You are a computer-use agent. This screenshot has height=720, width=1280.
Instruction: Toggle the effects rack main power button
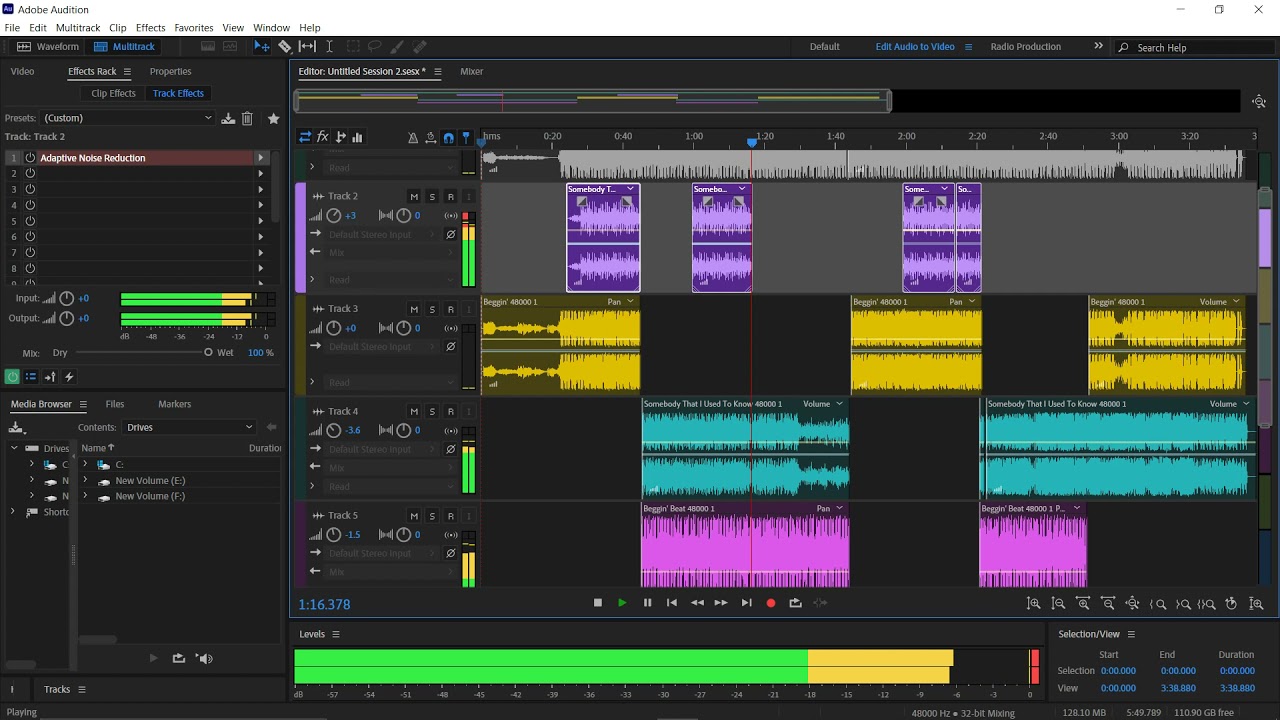12,377
